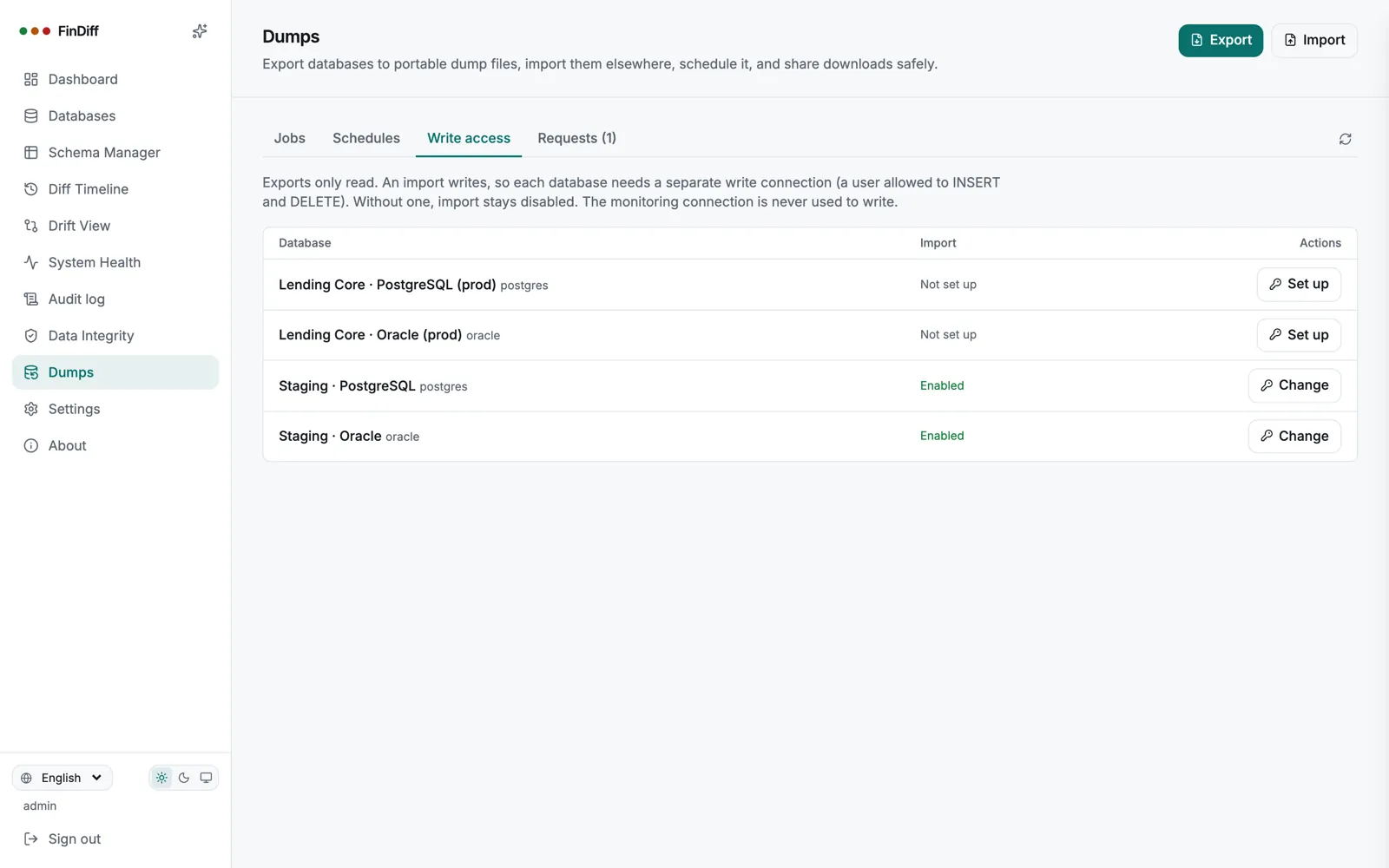Viewport: 1389px width, 868px height.
Task: Select Write access tab
Action: pyautogui.click(x=469, y=138)
